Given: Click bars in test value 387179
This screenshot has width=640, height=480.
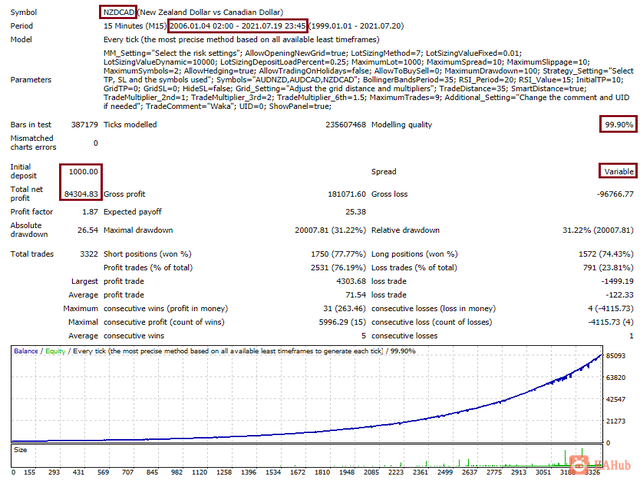Looking at the screenshot, I should pyautogui.click(x=84, y=124).
